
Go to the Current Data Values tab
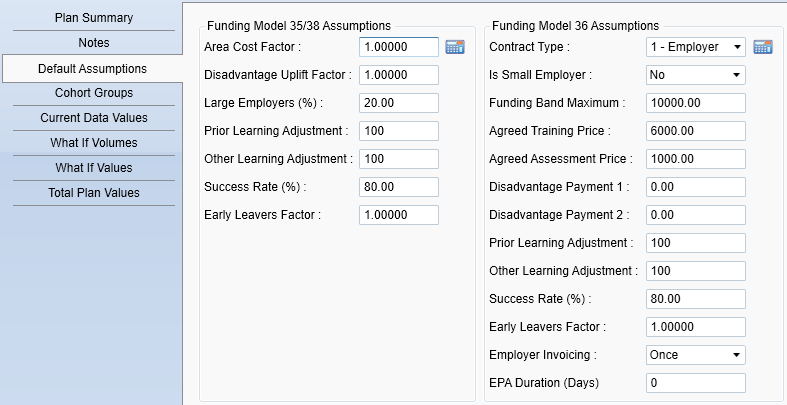pos(94,118)
